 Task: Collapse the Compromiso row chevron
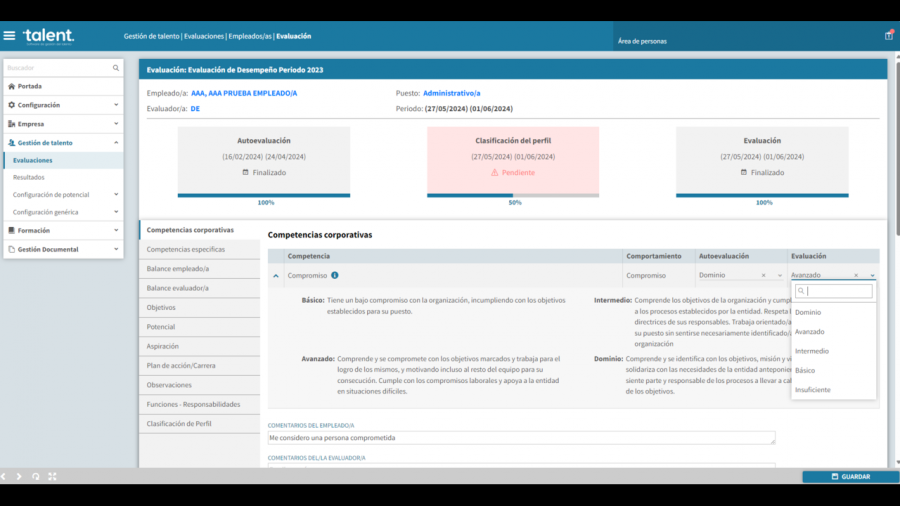click(x=276, y=276)
